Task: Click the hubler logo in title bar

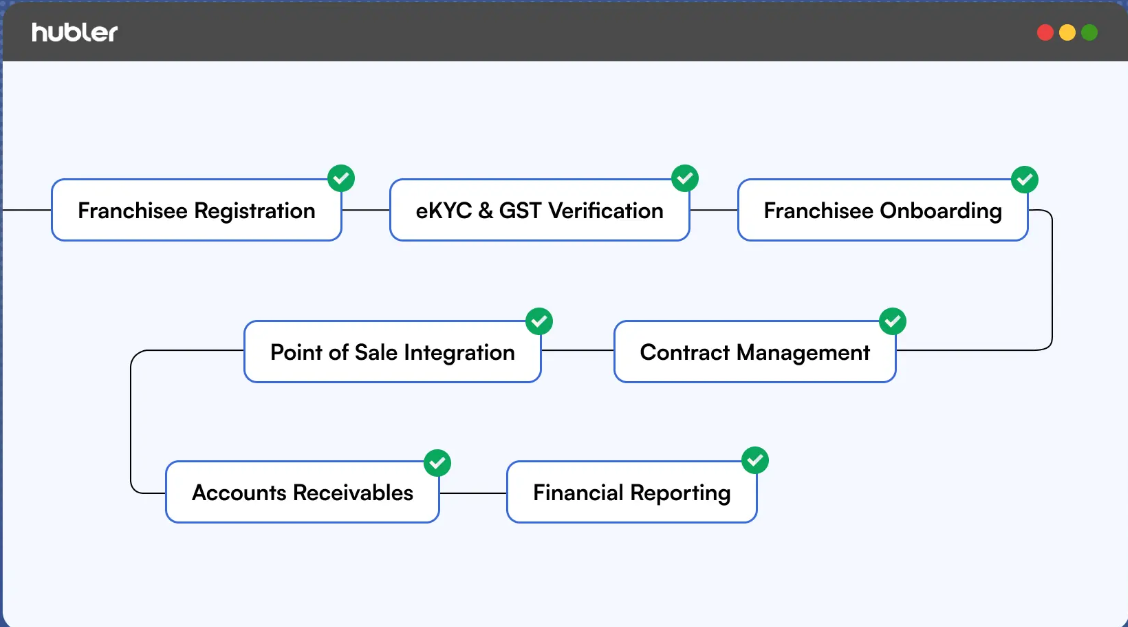Action: pyautogui.click(x=74, y=32)
